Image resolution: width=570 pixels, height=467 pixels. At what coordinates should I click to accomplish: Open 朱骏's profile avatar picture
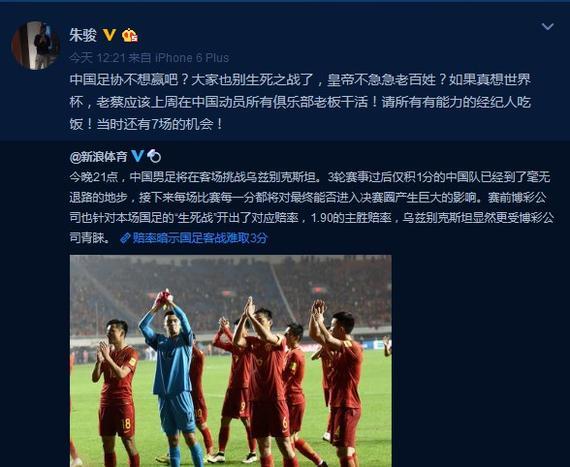pyautogui.click(x=35, y=45)
